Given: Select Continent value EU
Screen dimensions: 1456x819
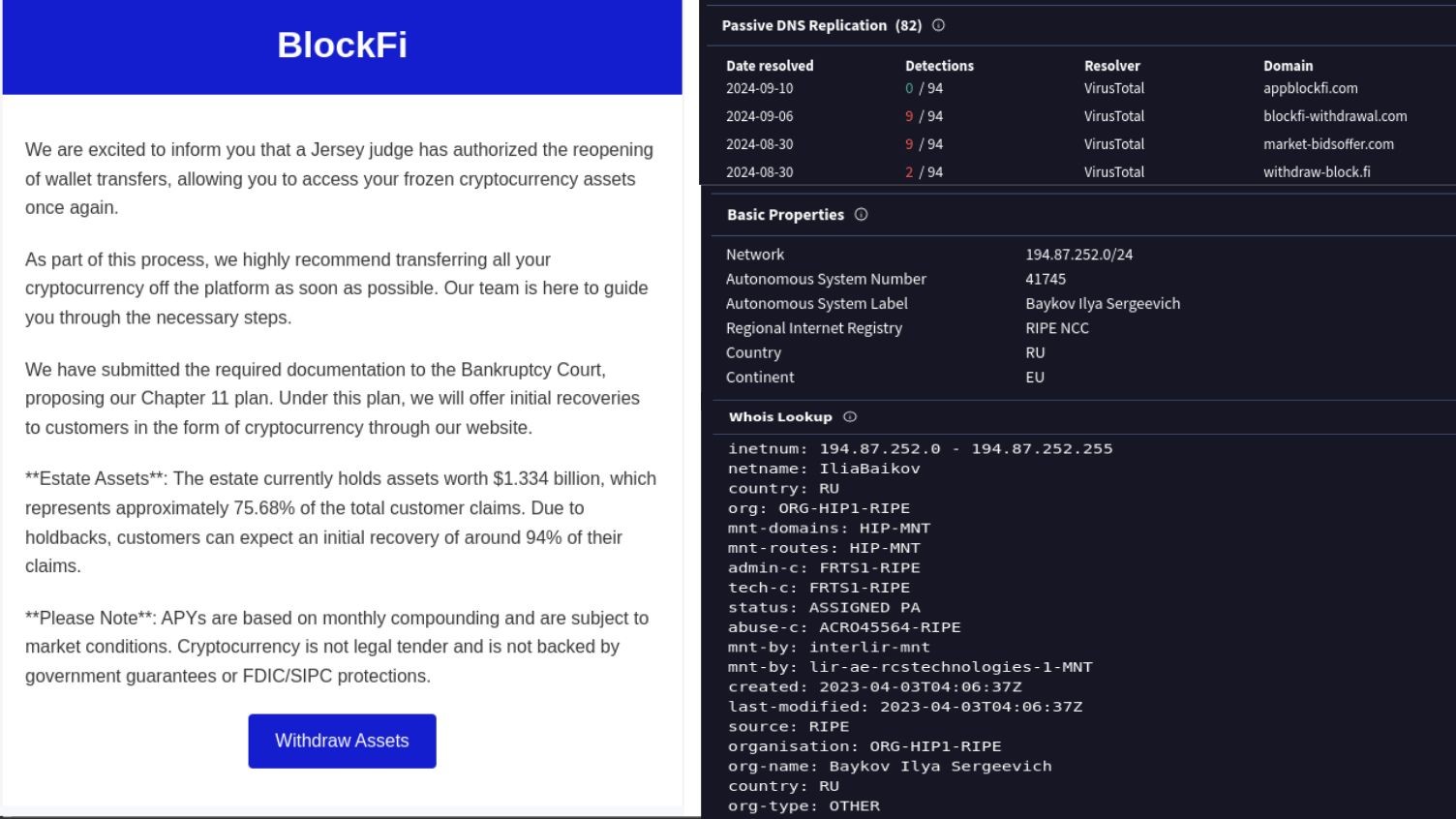Looking at the screenshot, I should 1035,378.
